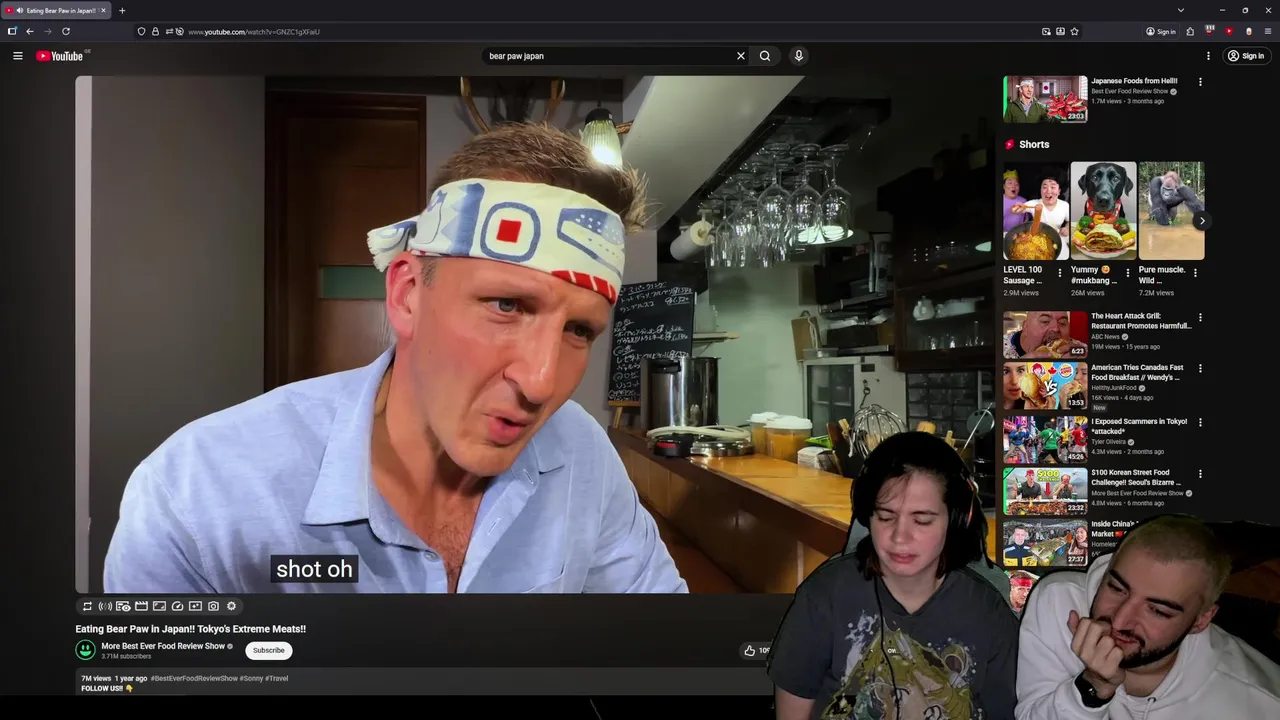
Task: Expand video with the resize icon
Action: click(159, 606)
